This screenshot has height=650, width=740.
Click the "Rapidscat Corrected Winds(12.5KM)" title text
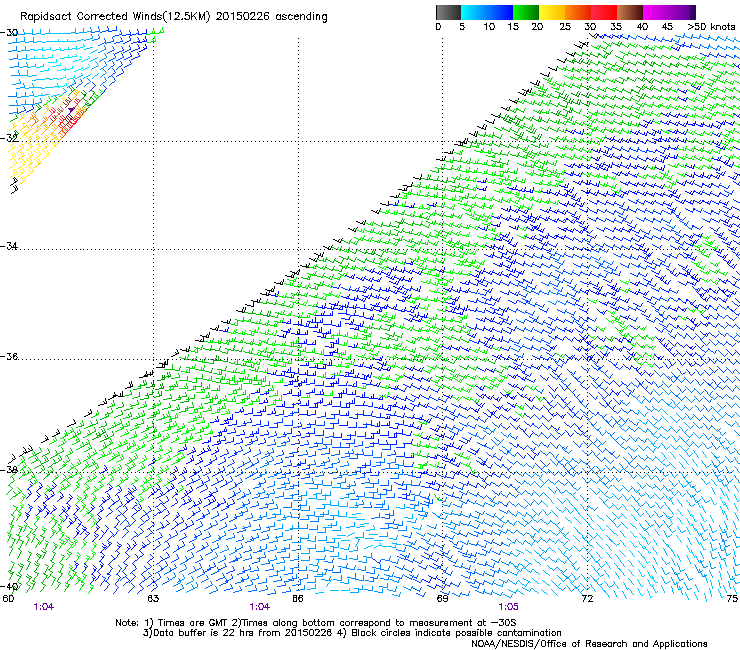(x=115, y=17)
